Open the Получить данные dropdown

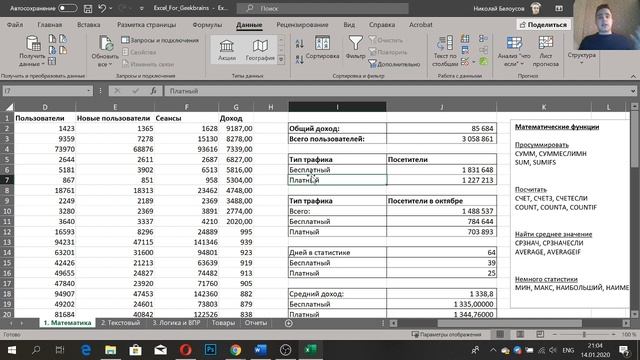(32, 51)
